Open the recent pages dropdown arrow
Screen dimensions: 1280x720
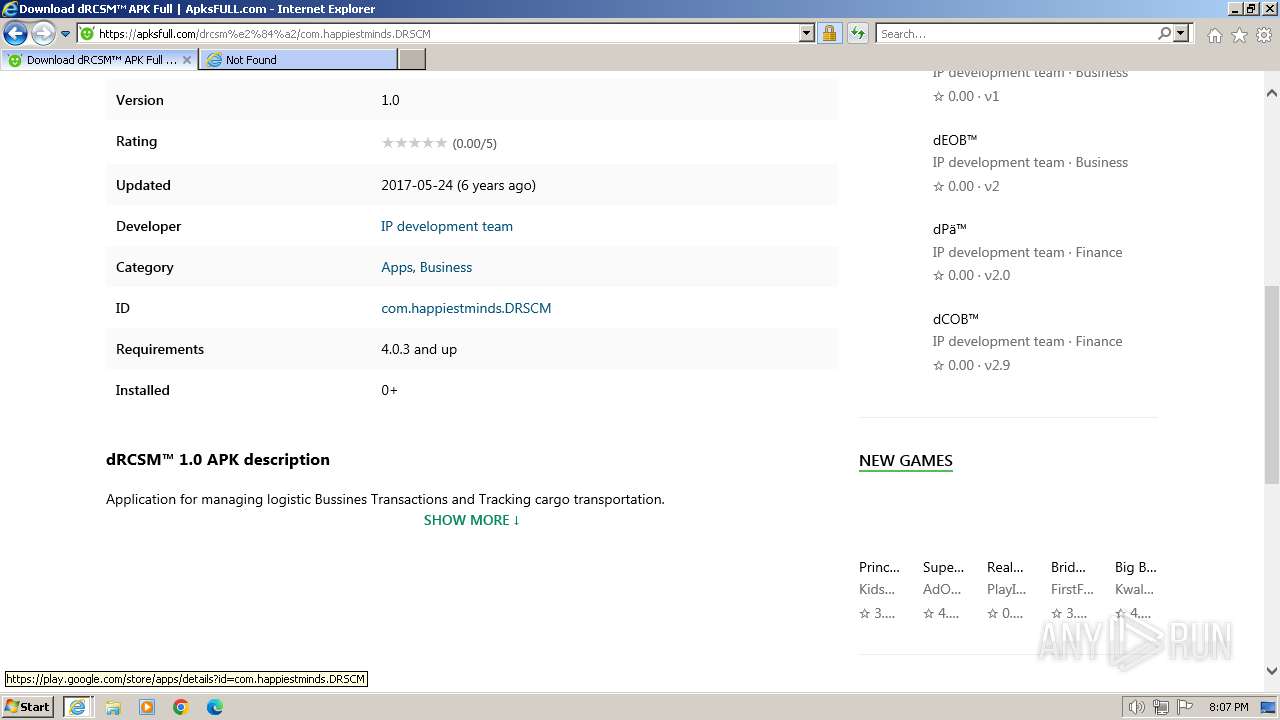tap(66, 34)
